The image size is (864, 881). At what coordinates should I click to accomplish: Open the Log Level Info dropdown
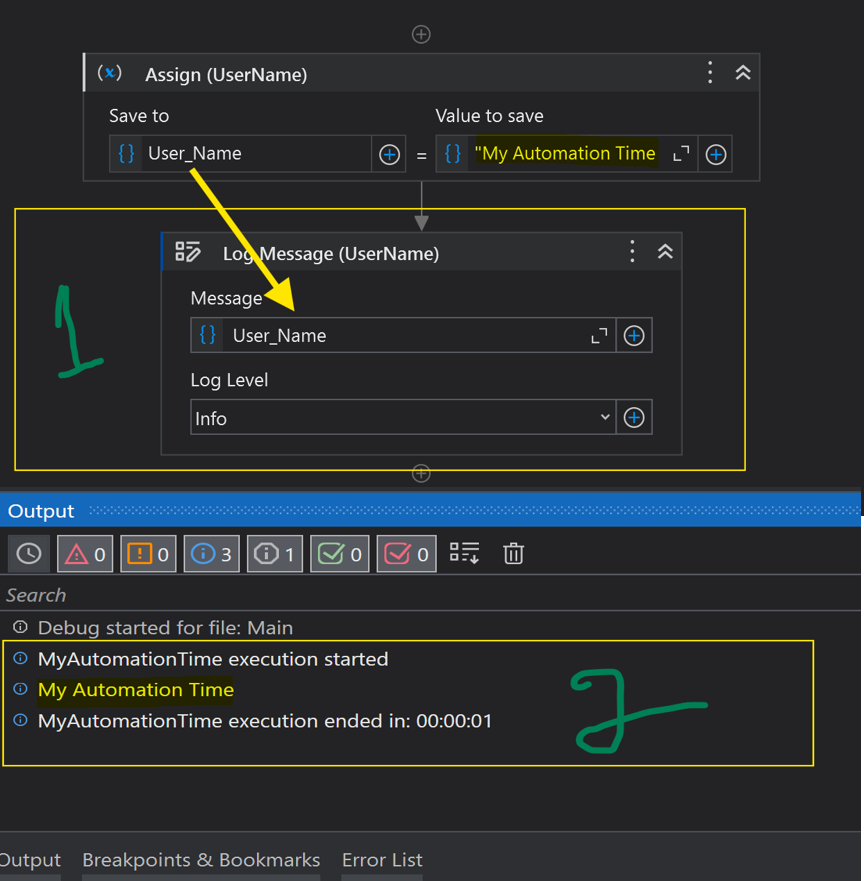tap(403, 417)
